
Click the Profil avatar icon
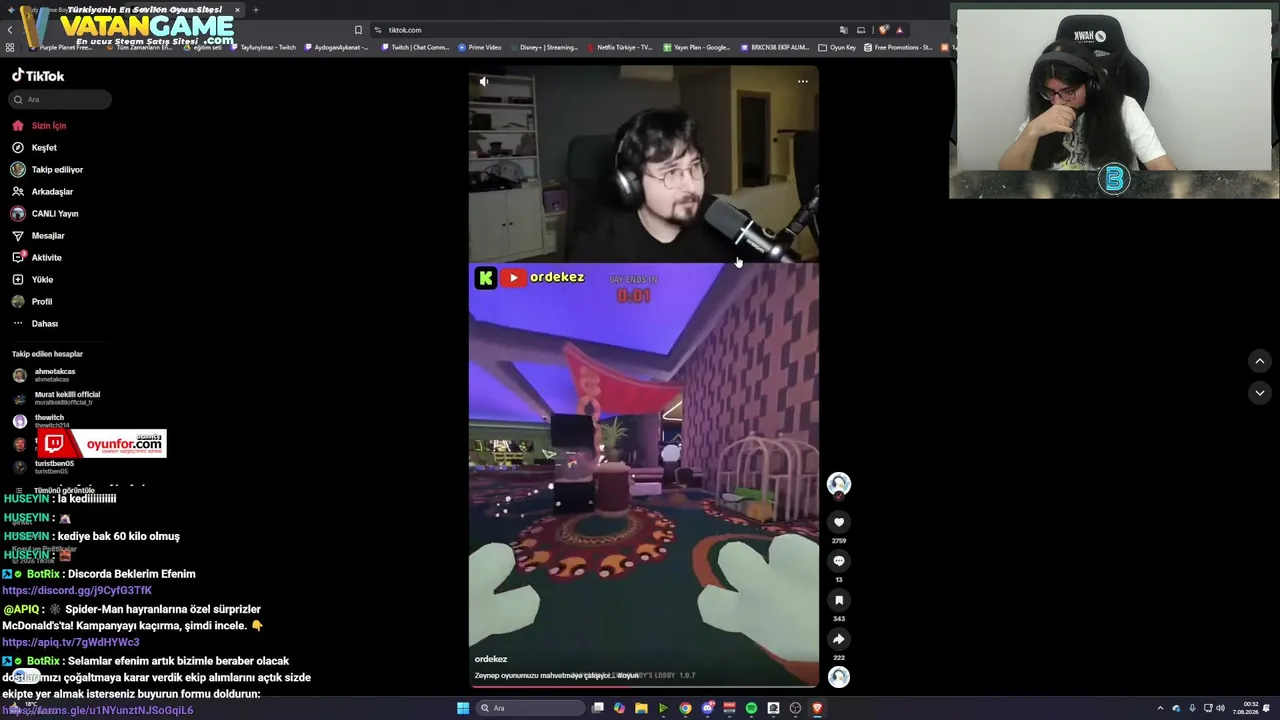point(18,302)
